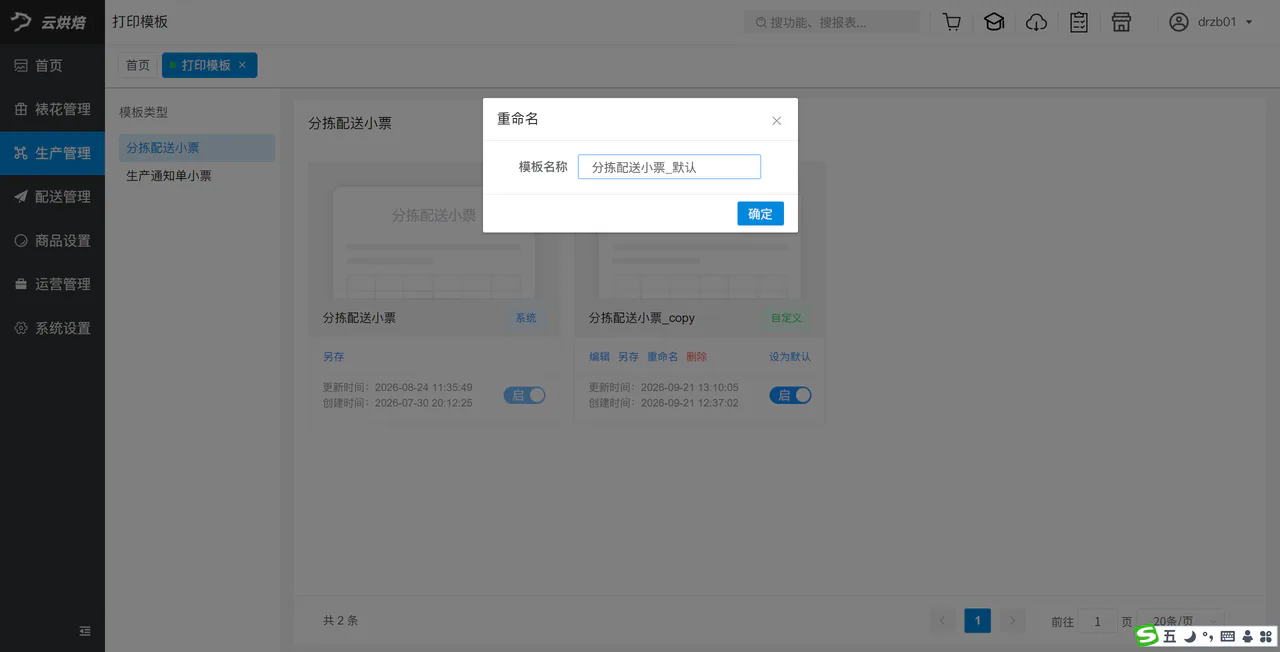Open the store icon in header
Image resolution: width=1280 pixels, height=652 pixels.
tap(1121, 22)
